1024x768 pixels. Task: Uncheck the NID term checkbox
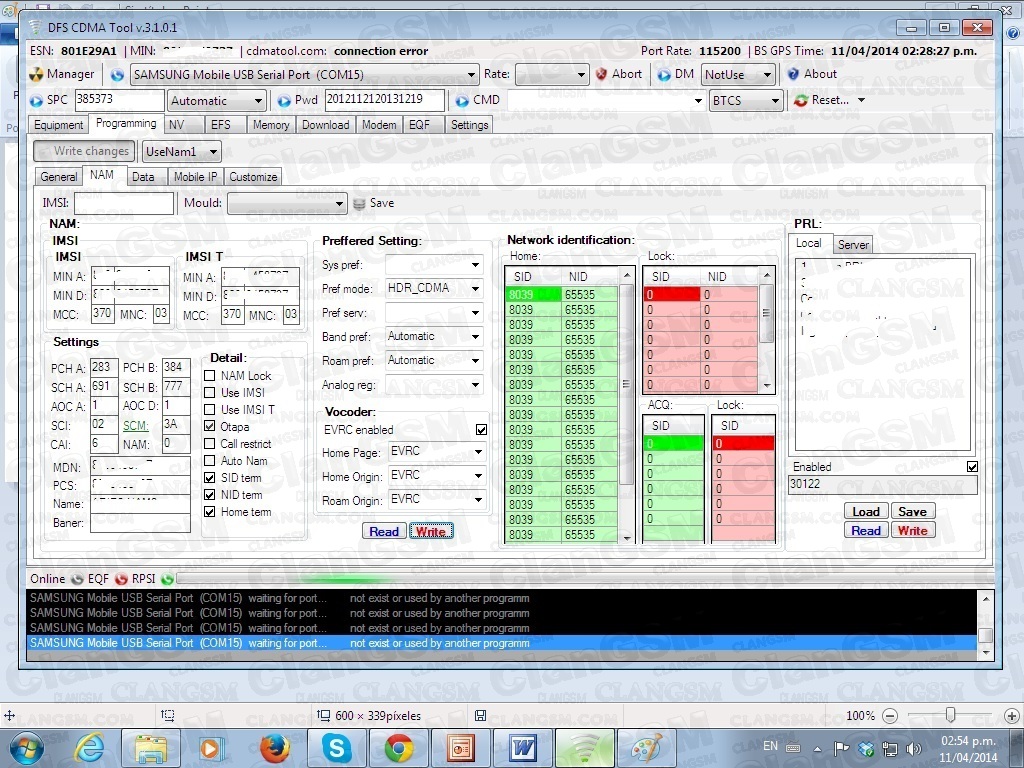[x=210, y=494]
